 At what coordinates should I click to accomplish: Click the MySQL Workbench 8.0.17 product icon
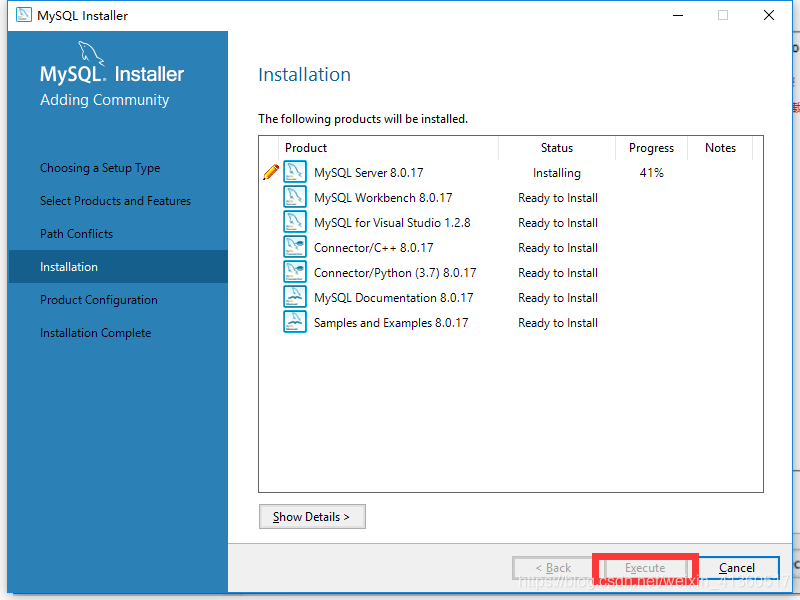pyautogui.click(x=295, y=196)
